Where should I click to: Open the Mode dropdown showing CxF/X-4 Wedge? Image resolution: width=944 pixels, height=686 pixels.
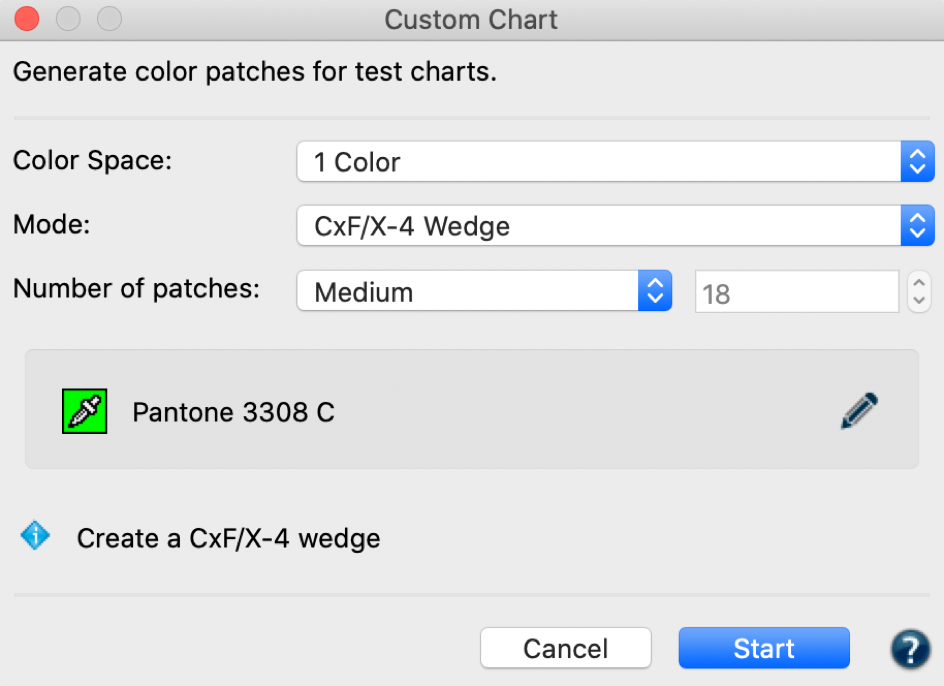coord(615,226)
